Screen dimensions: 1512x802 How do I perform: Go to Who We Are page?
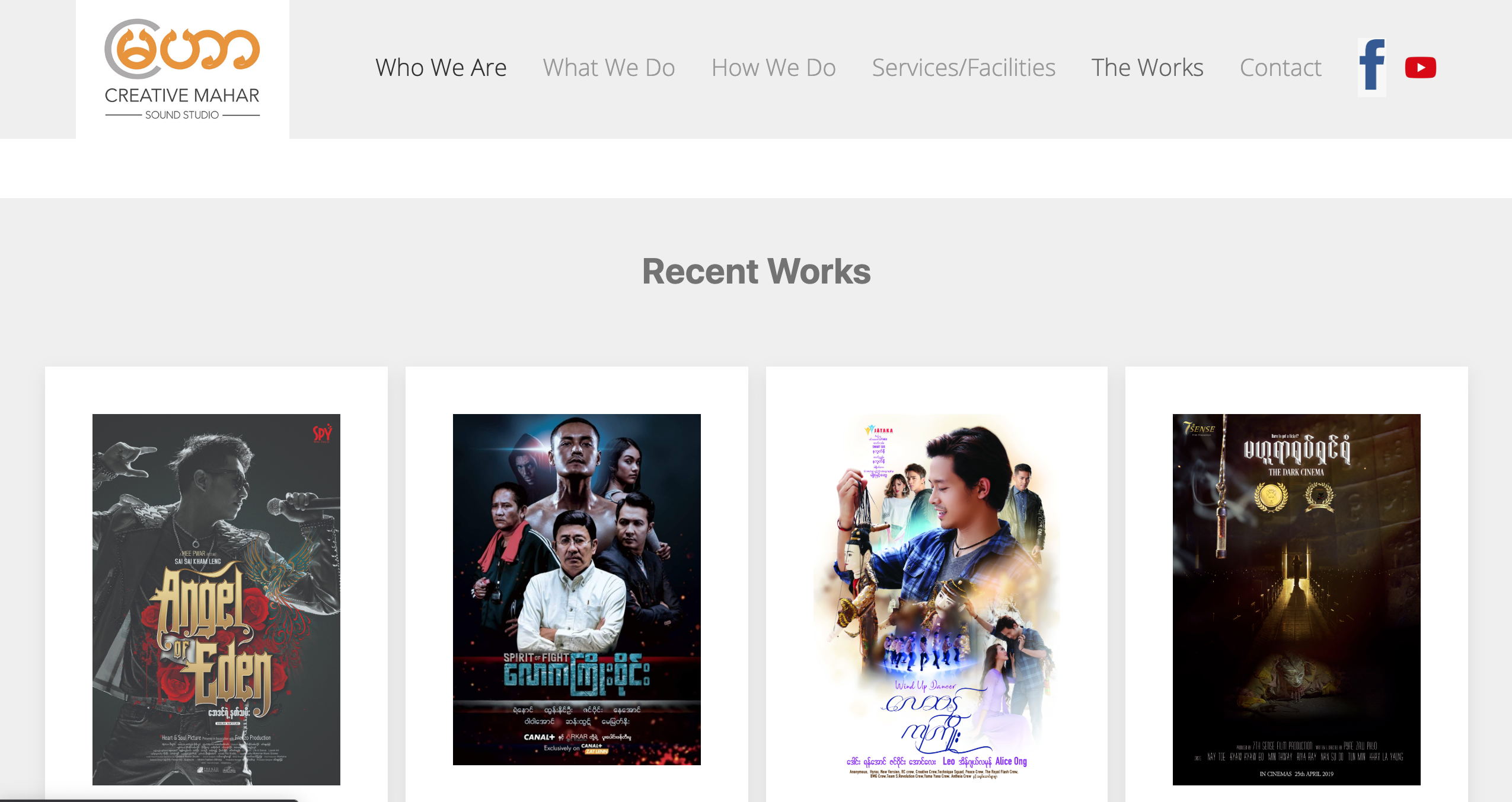(x=441, y=68)
